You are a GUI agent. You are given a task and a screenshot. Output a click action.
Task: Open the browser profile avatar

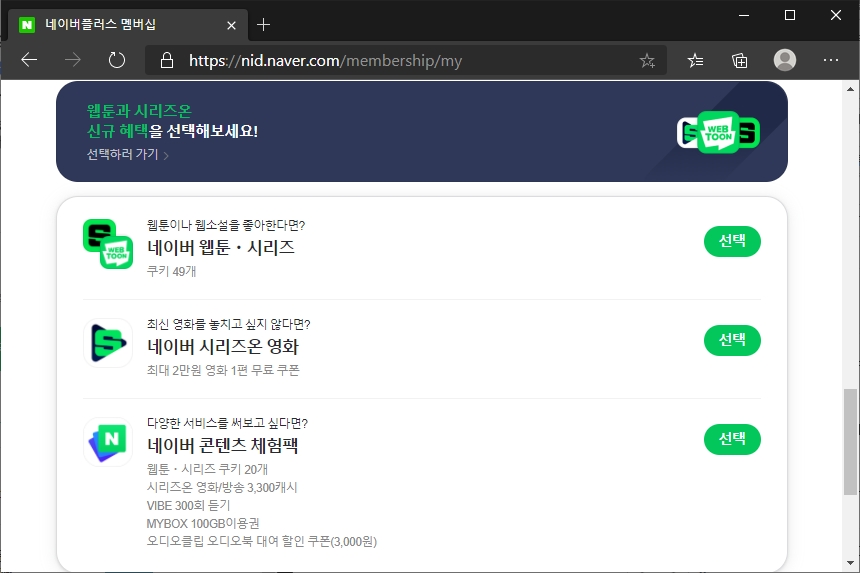pyautogui.click(x=785, y=60)
